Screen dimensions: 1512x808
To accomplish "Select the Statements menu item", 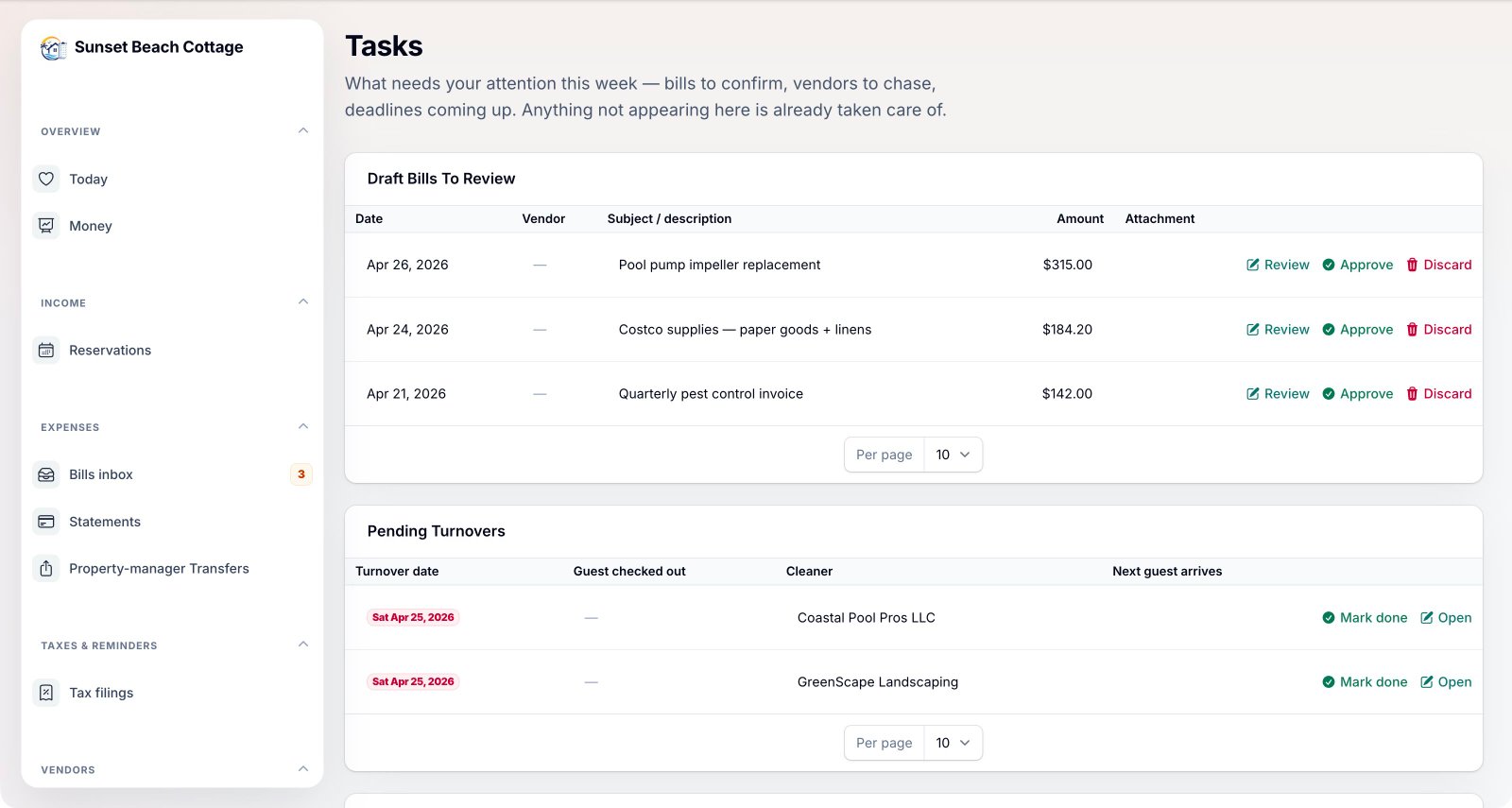I will [172, 522].
